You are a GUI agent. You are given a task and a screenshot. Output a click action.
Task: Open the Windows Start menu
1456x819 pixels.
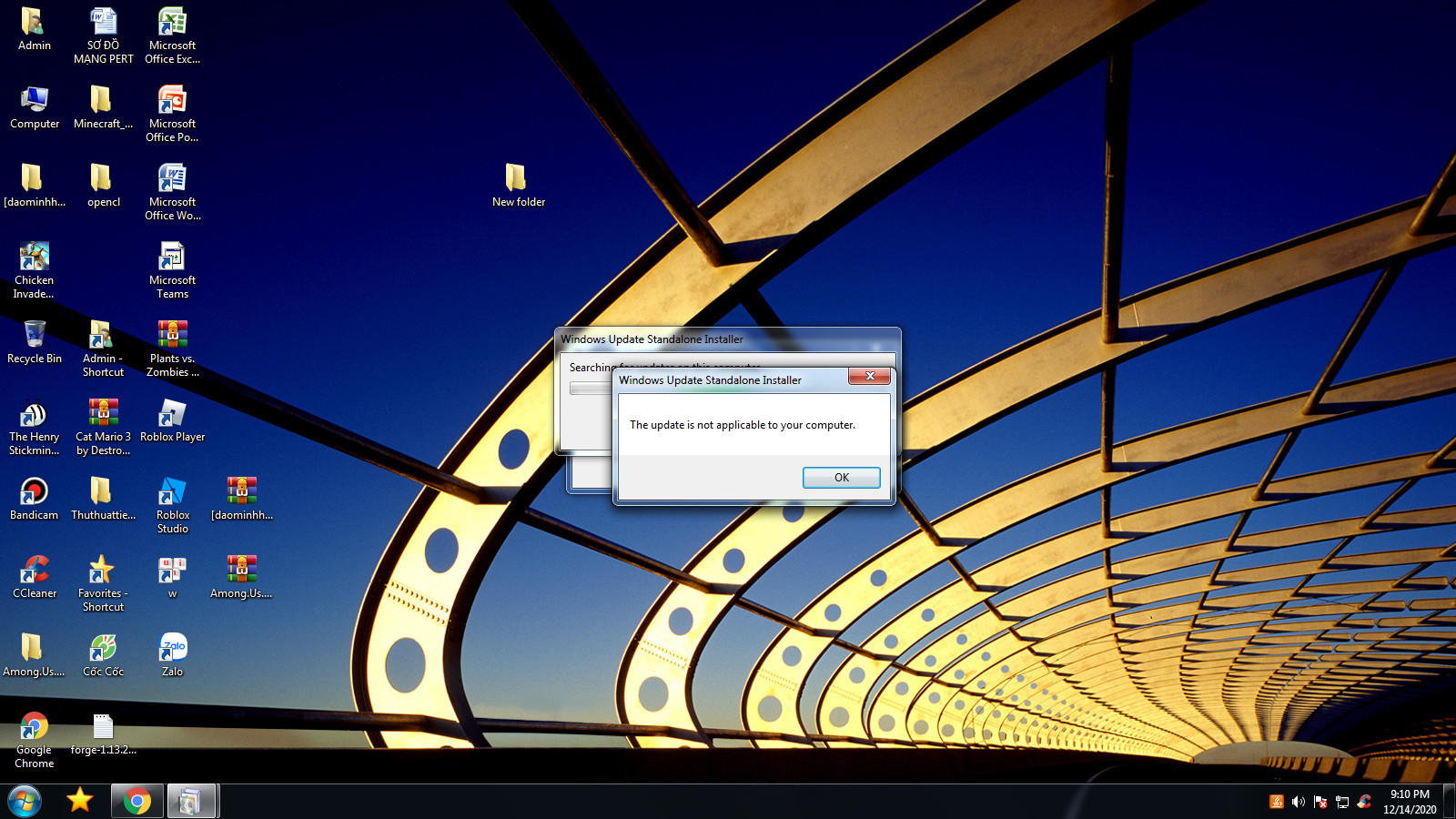25,801
